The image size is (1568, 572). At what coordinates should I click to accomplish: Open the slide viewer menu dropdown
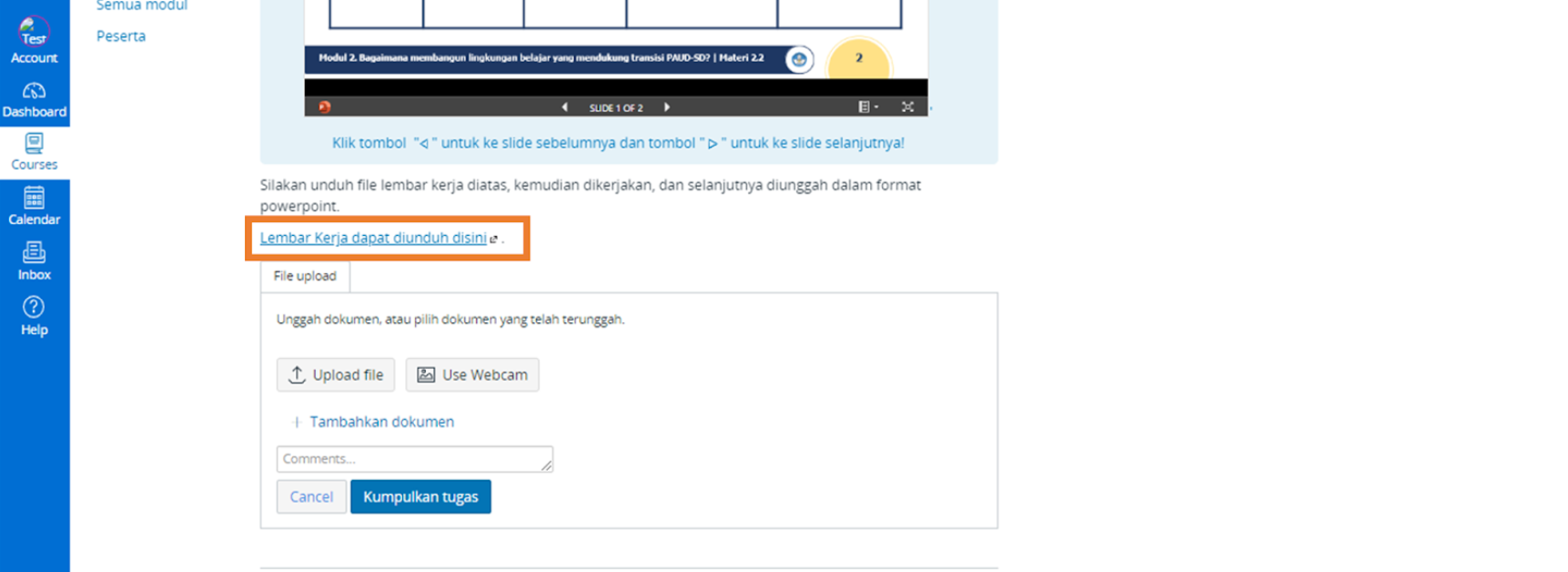pos(867,107)
